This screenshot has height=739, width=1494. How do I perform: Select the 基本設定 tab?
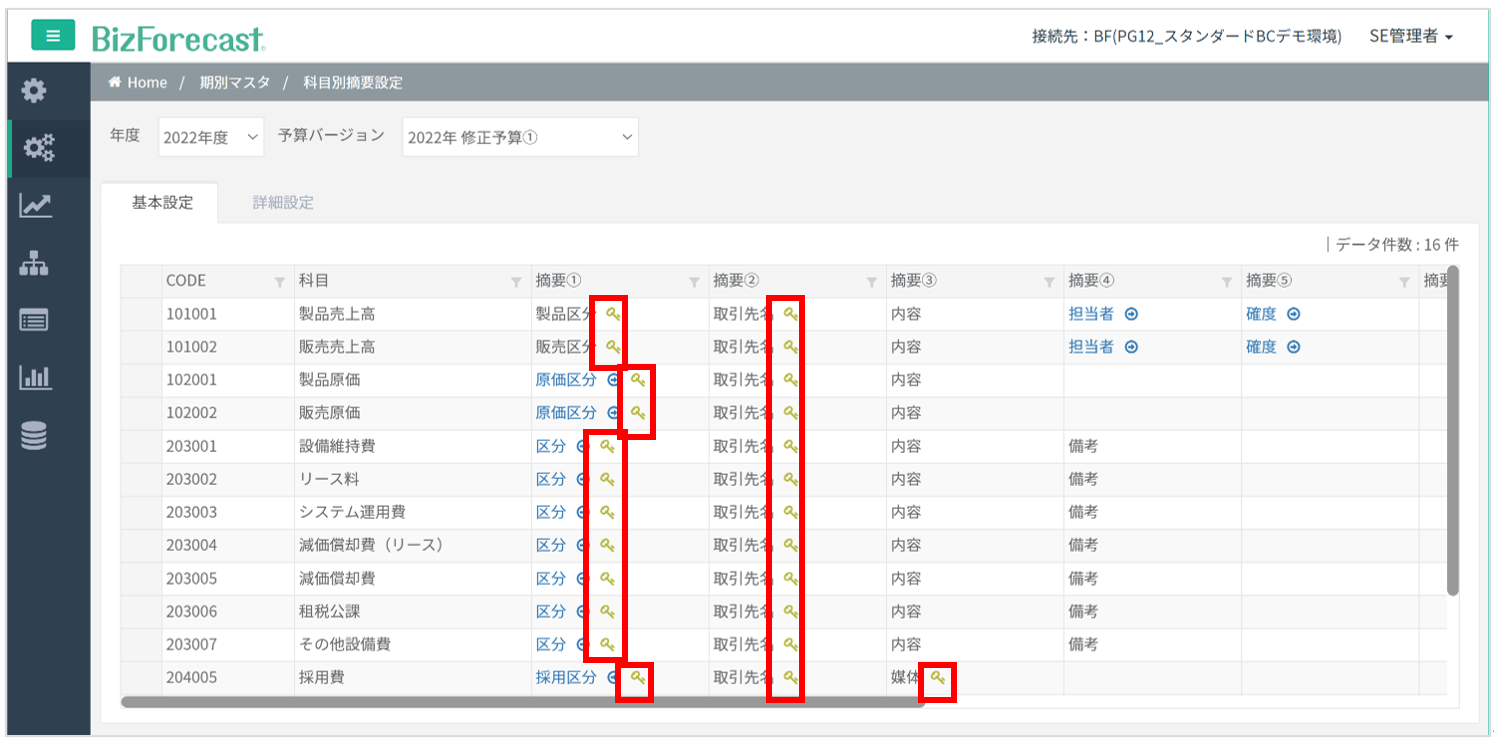pos(162,203)
